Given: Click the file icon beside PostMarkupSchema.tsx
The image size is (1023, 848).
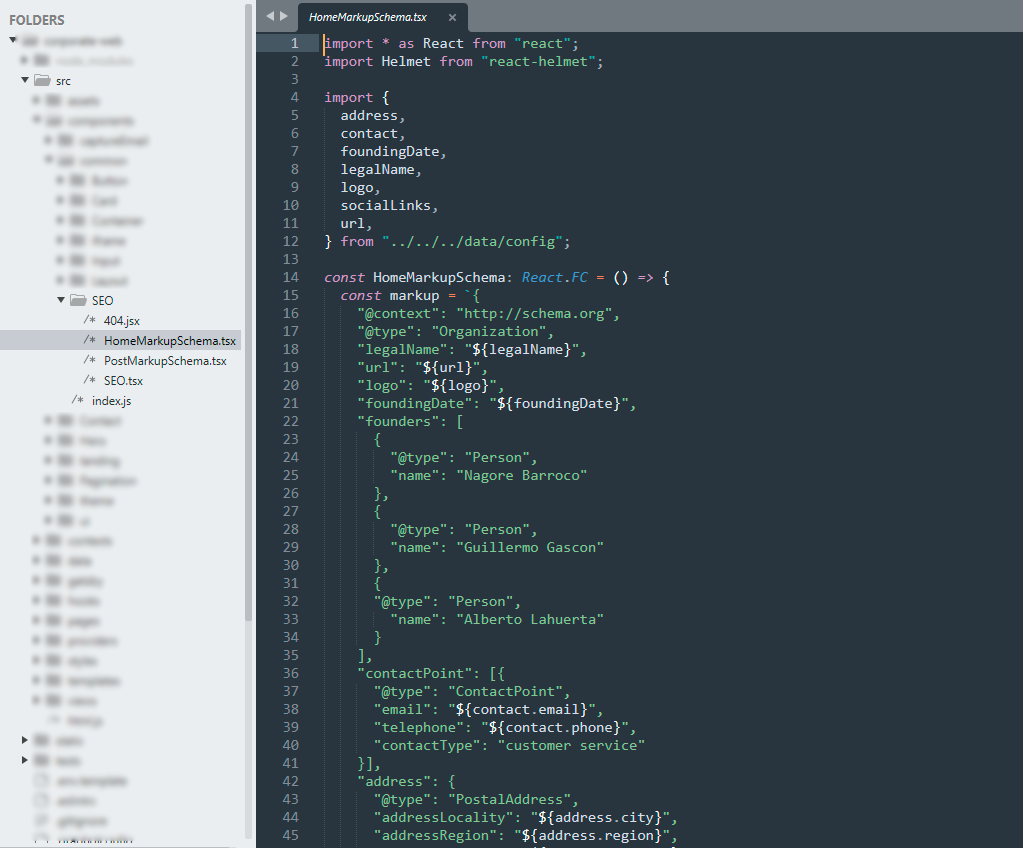Looking at the screenshot, I should [x=90, y=360].
